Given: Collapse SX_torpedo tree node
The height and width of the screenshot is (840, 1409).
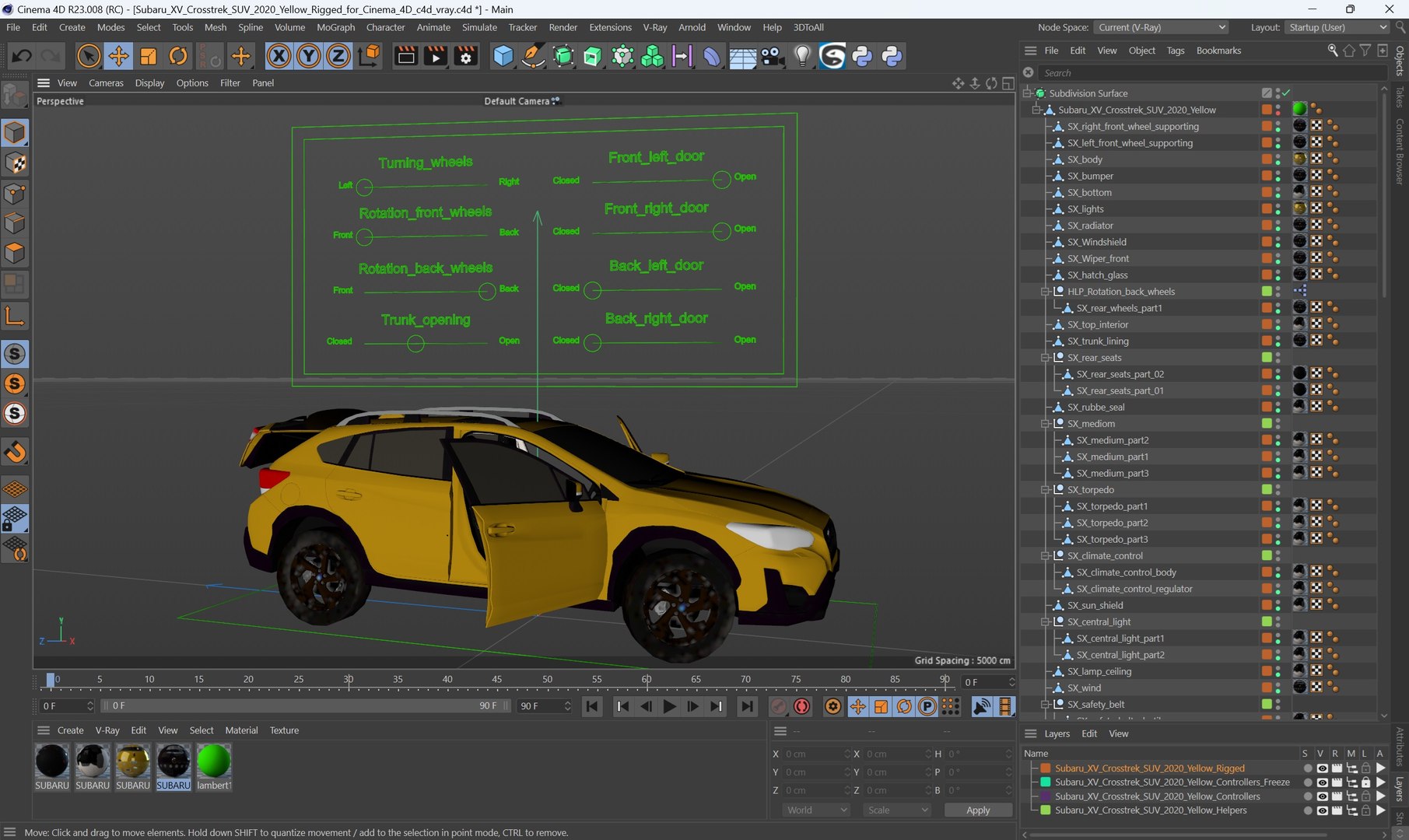Looking at the screenshot, I should point(1045,490).
